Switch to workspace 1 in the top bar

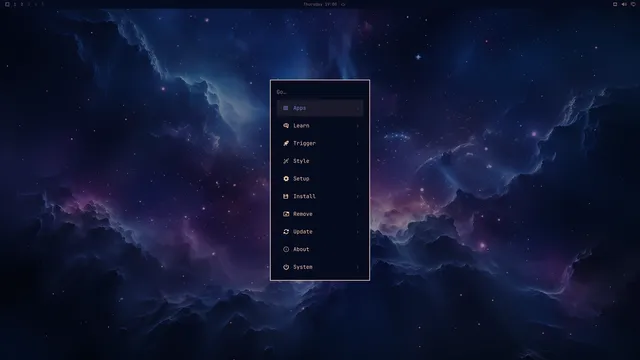coord(15,4)
